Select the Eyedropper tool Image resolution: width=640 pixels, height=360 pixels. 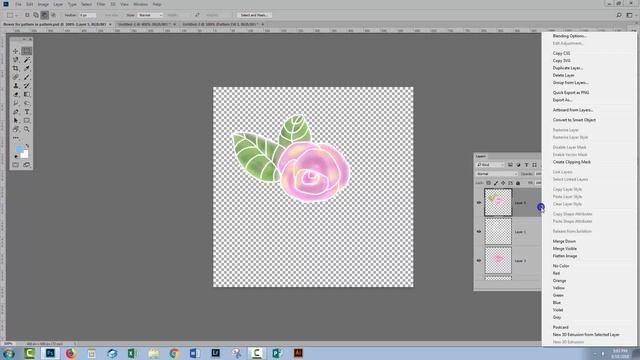point(27,68)
